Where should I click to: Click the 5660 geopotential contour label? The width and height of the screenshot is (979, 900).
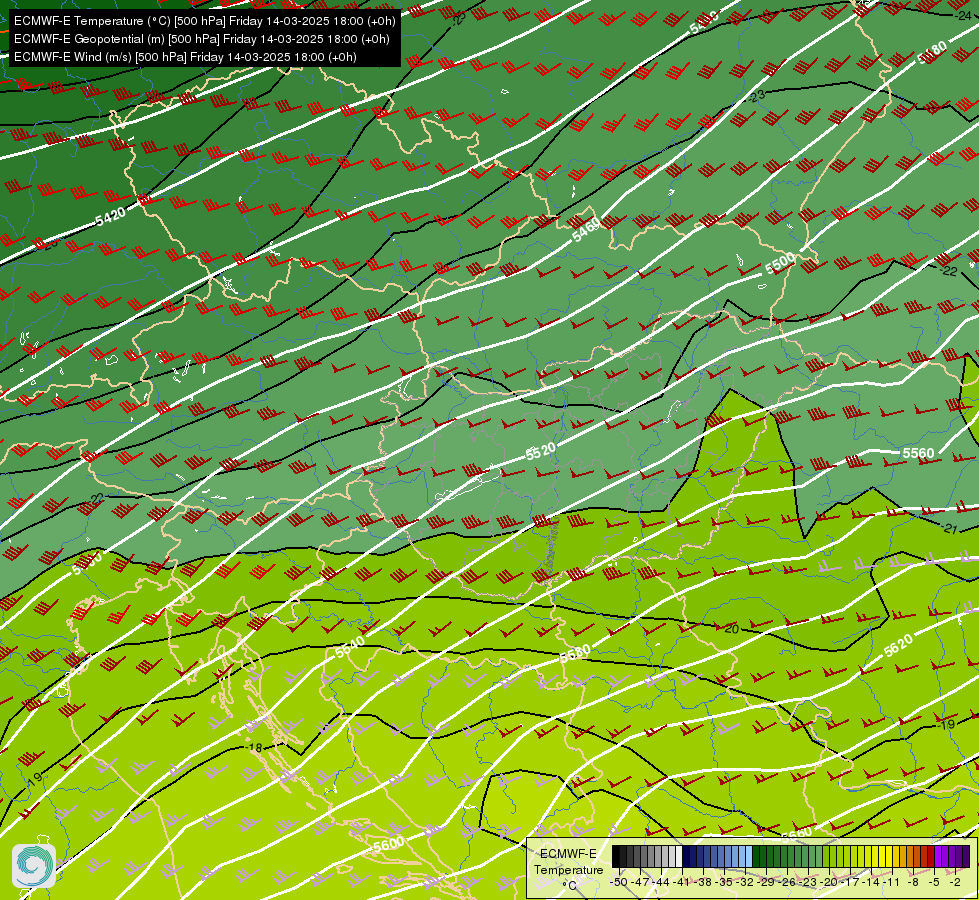pyautogui.click(x=797, y=833)
